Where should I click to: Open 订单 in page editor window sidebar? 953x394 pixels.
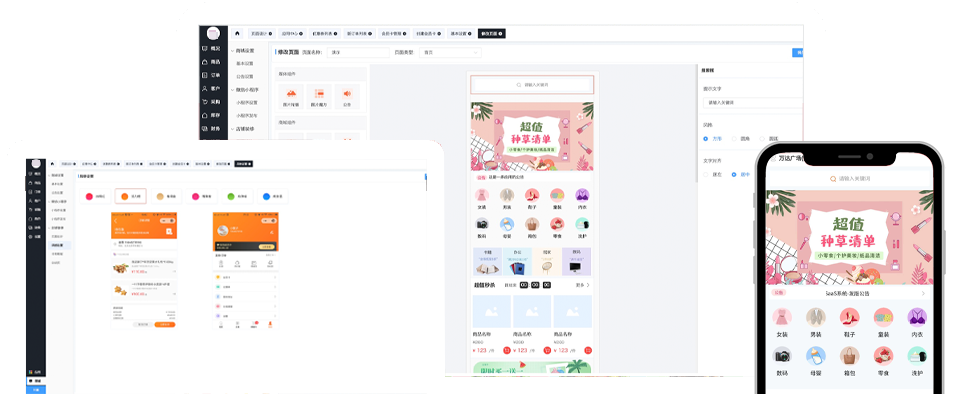coord(211,75)
